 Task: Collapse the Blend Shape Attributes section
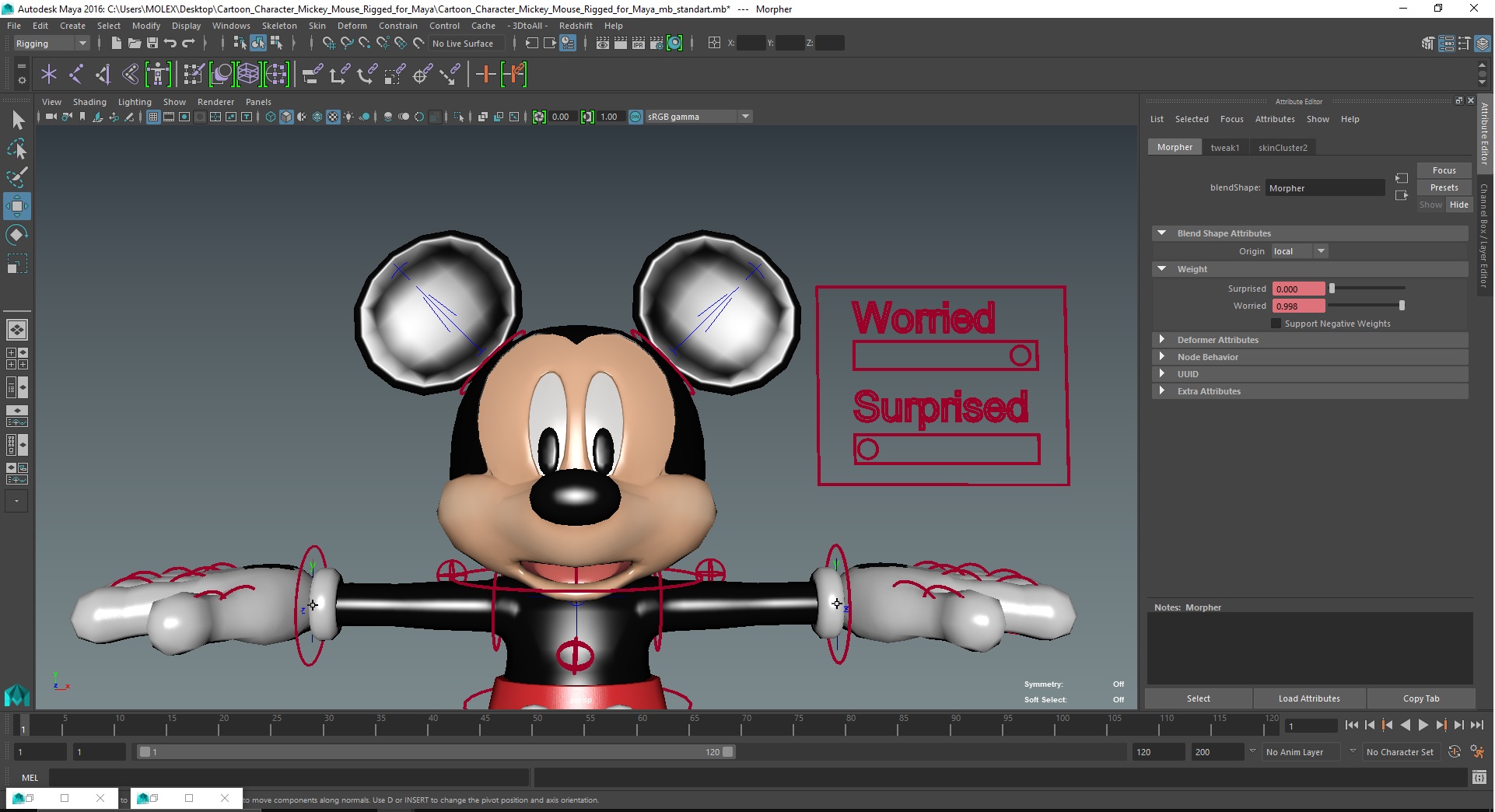pyautogui.click(x=1161, y=233)
